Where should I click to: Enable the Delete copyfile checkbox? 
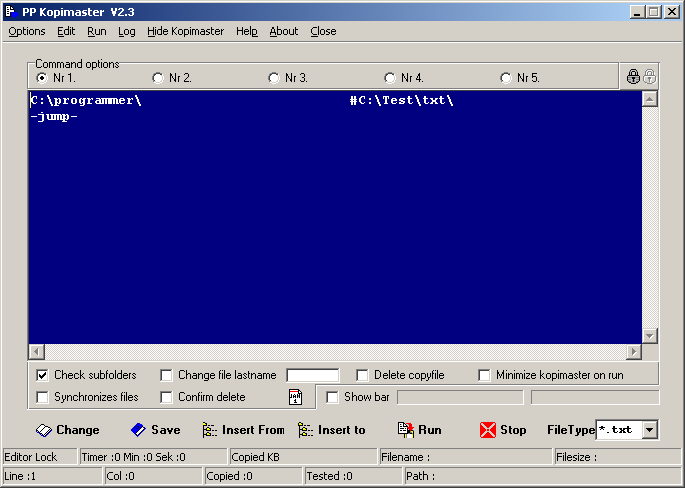coord(362,375)
